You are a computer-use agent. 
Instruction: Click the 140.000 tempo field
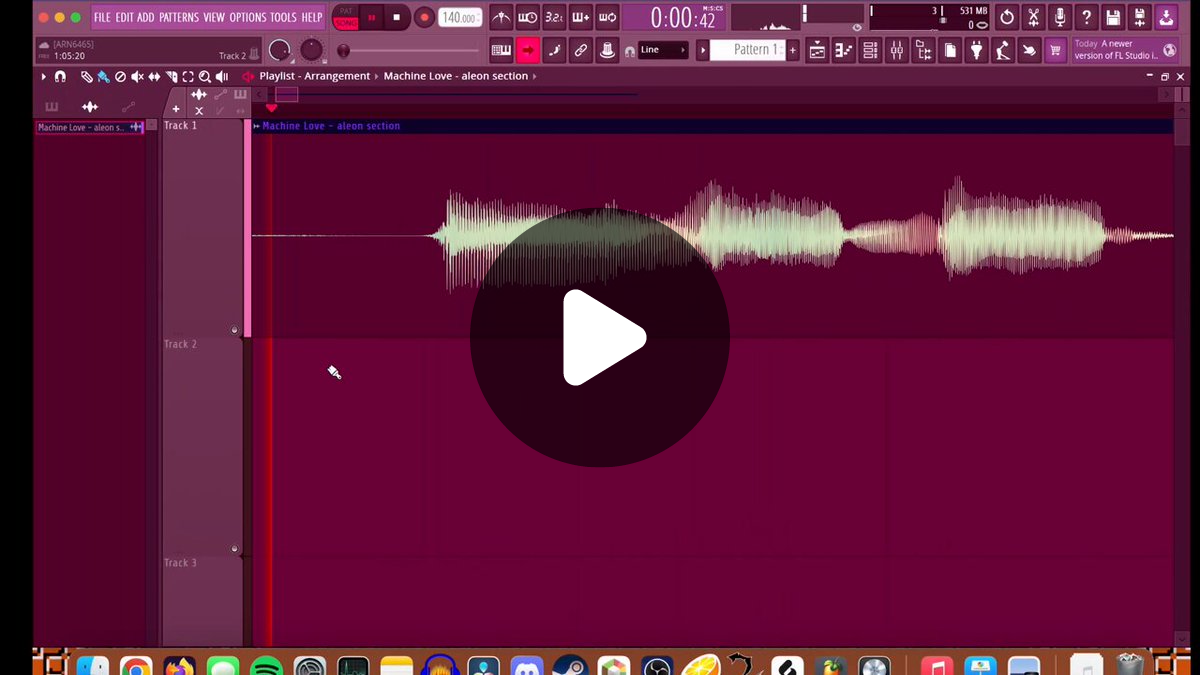[x=460, y=17]
